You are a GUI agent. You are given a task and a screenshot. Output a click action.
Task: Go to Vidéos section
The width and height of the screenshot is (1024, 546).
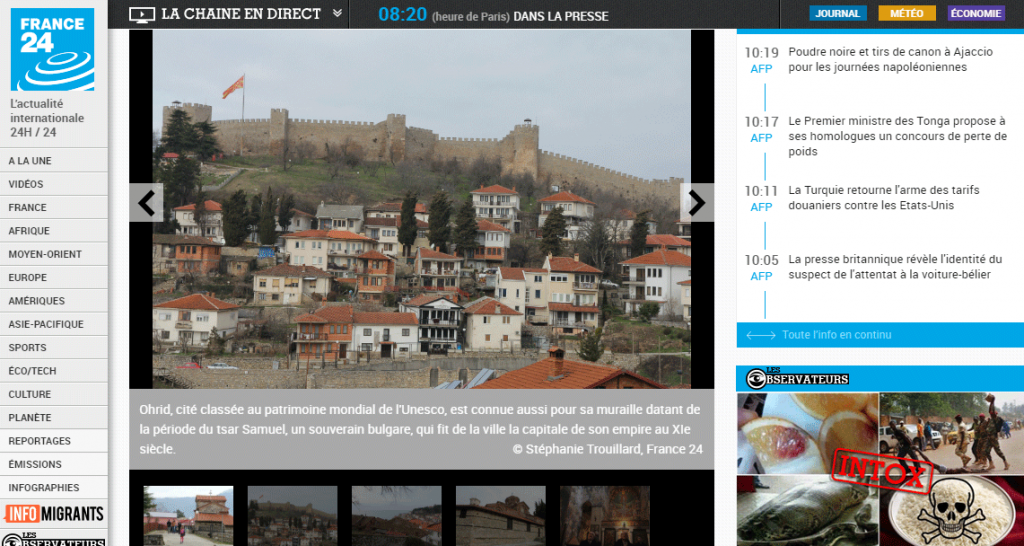tap(54, 184)
